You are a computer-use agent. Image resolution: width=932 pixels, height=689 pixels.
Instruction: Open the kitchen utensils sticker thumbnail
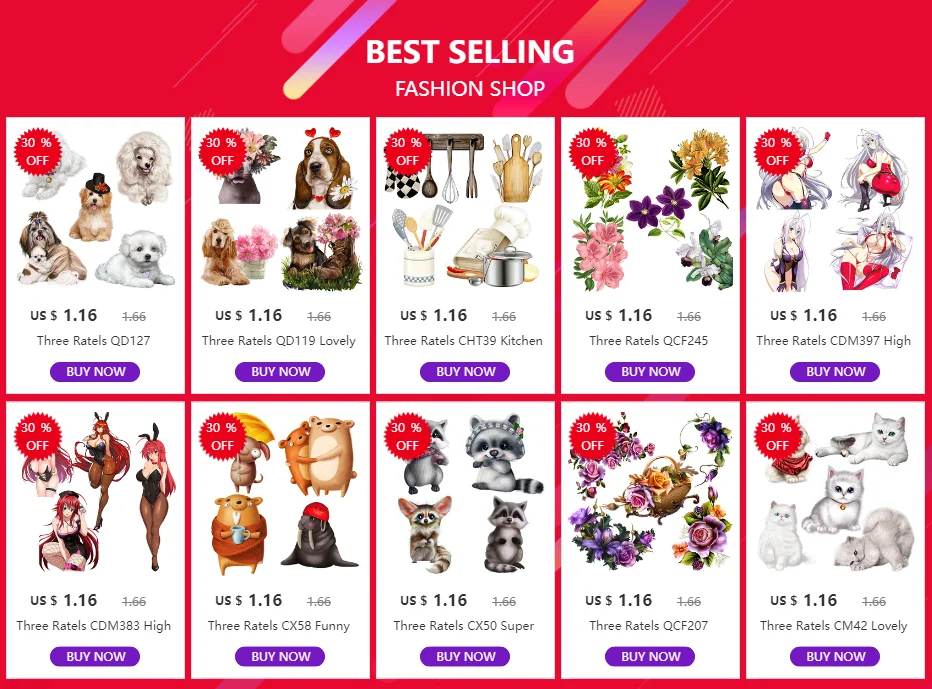[465, 209]
